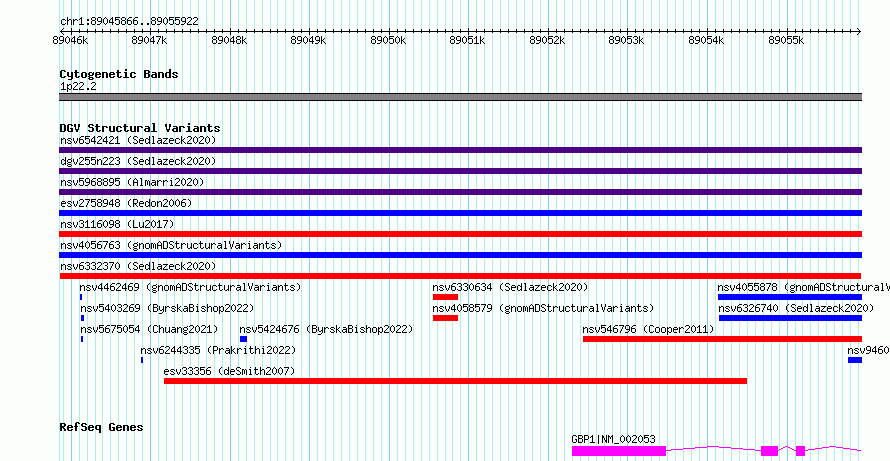Open variant nsv546796 (Cooper2011) label
This screenshot has width=890, height=461.
coord(648,329)
